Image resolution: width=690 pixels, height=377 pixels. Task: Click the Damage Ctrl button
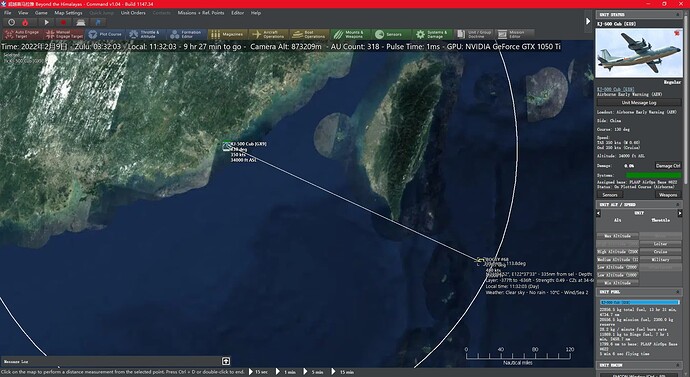(668, 166)
